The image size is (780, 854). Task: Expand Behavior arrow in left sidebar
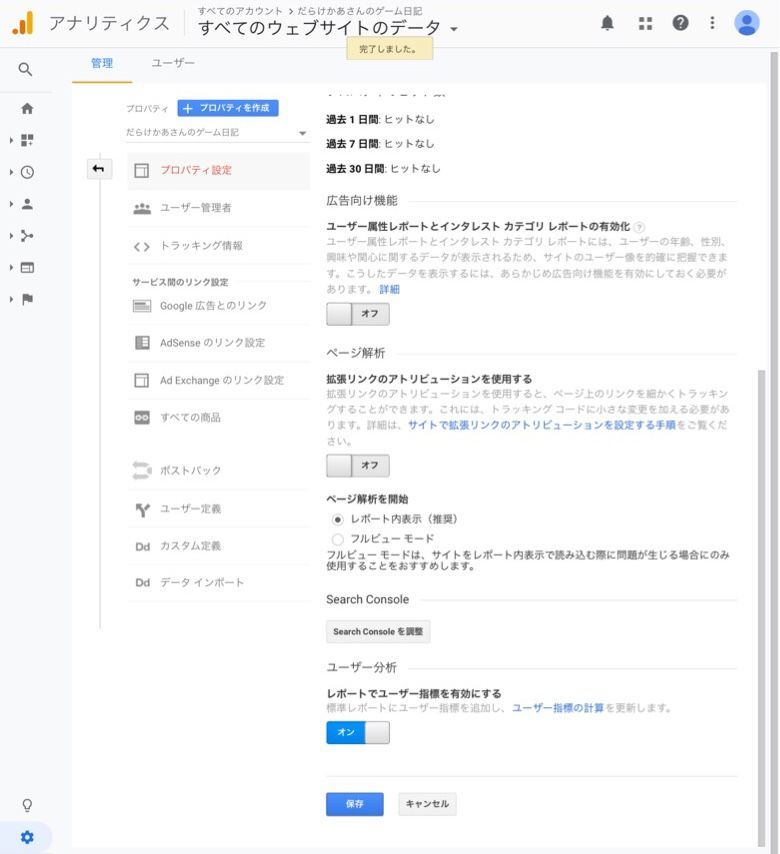(11, 267)
